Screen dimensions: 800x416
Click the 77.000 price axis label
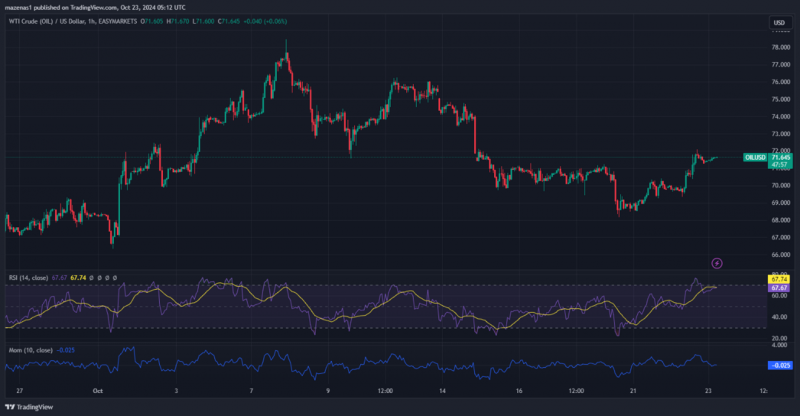[781, 65]
